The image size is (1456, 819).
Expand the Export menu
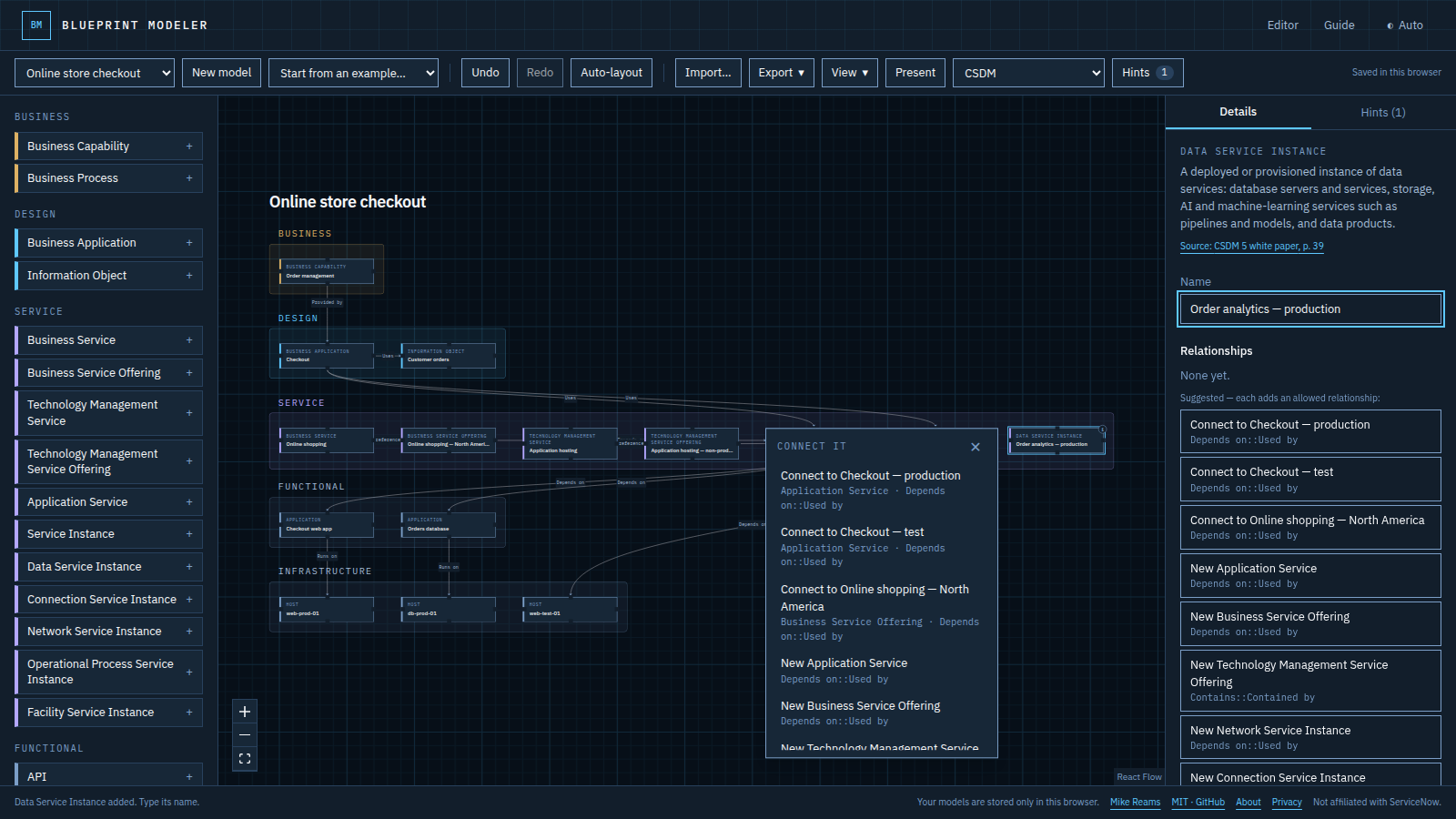pyautogui.click(x=782, y=73)
